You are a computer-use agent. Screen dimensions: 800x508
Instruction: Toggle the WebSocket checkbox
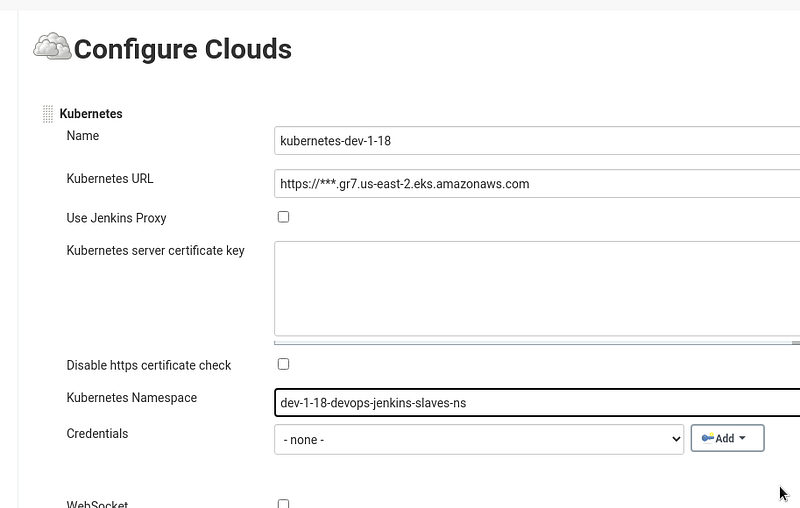(283, 503)
